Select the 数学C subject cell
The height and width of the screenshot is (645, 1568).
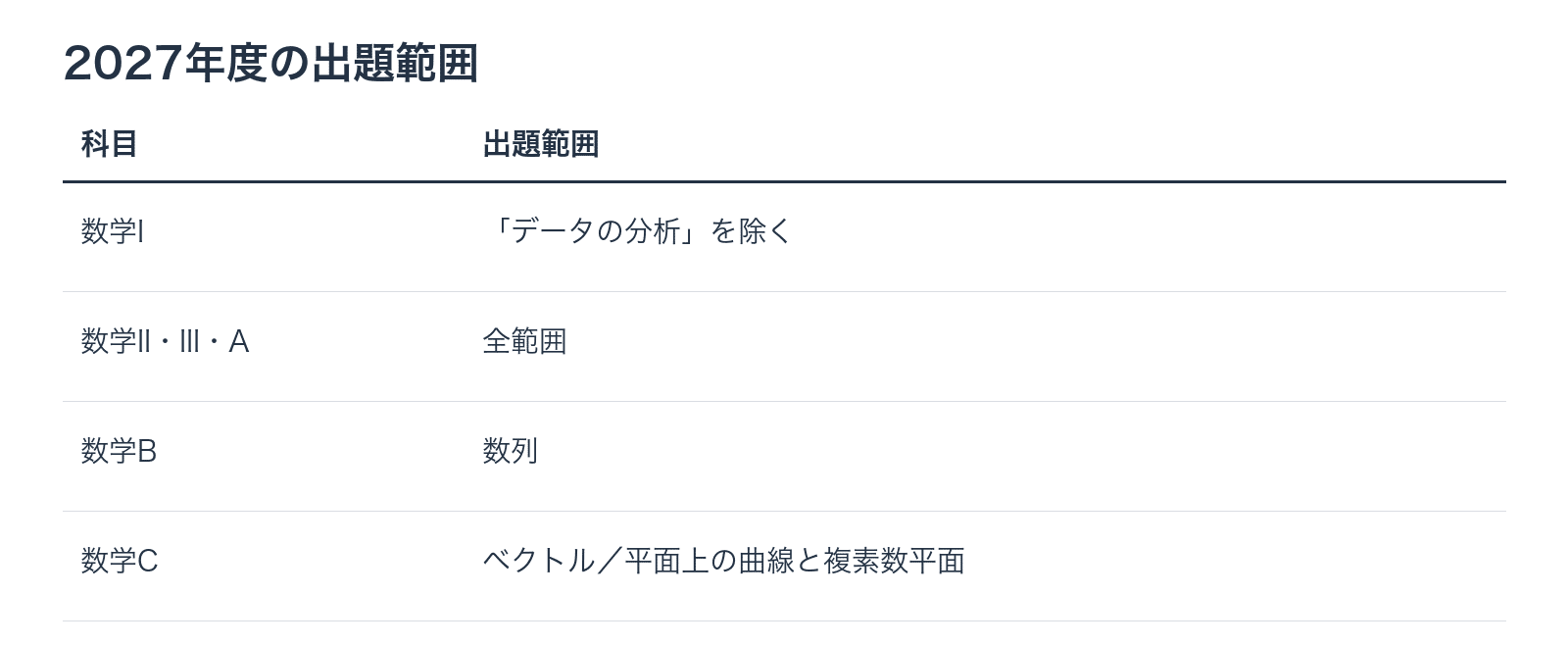pos(120,561)
